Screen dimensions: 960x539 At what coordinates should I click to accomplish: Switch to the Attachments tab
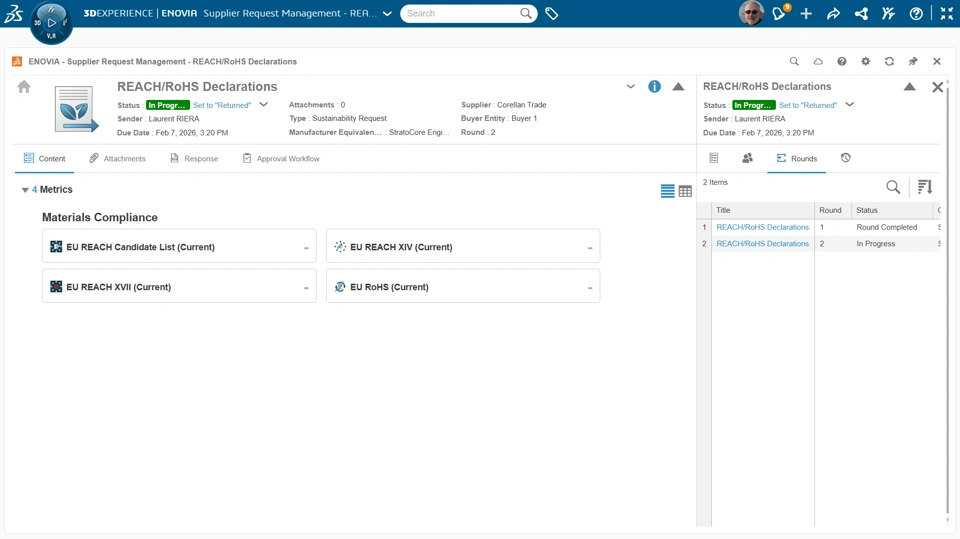point(118,159)
